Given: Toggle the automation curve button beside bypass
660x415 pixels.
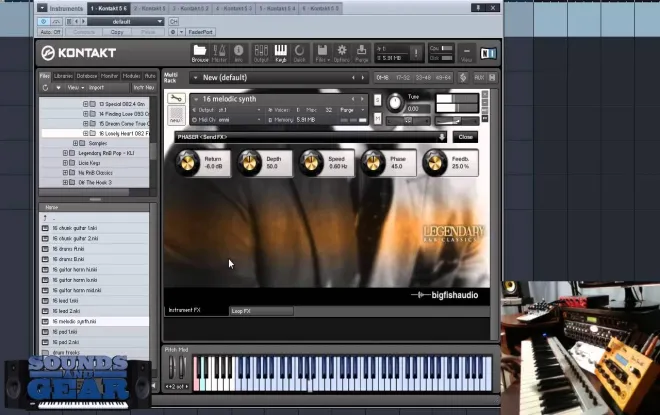Looking at the screenshot, I should tap(56, 21).
